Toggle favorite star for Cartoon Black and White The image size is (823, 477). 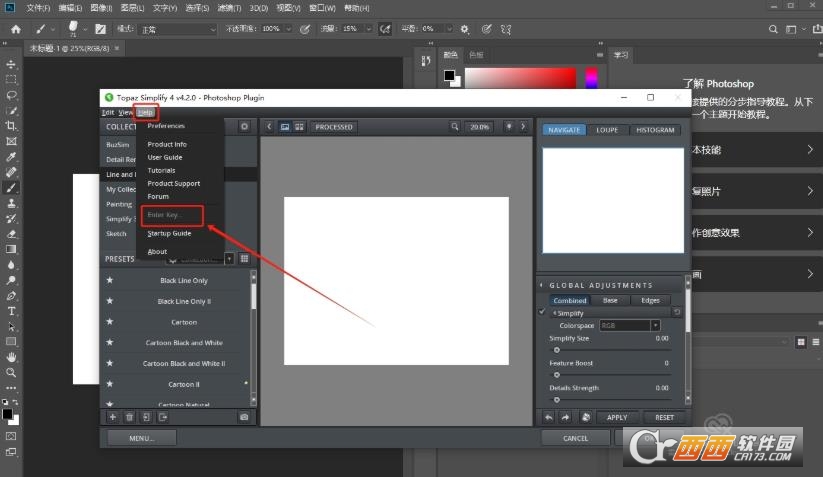110,342
